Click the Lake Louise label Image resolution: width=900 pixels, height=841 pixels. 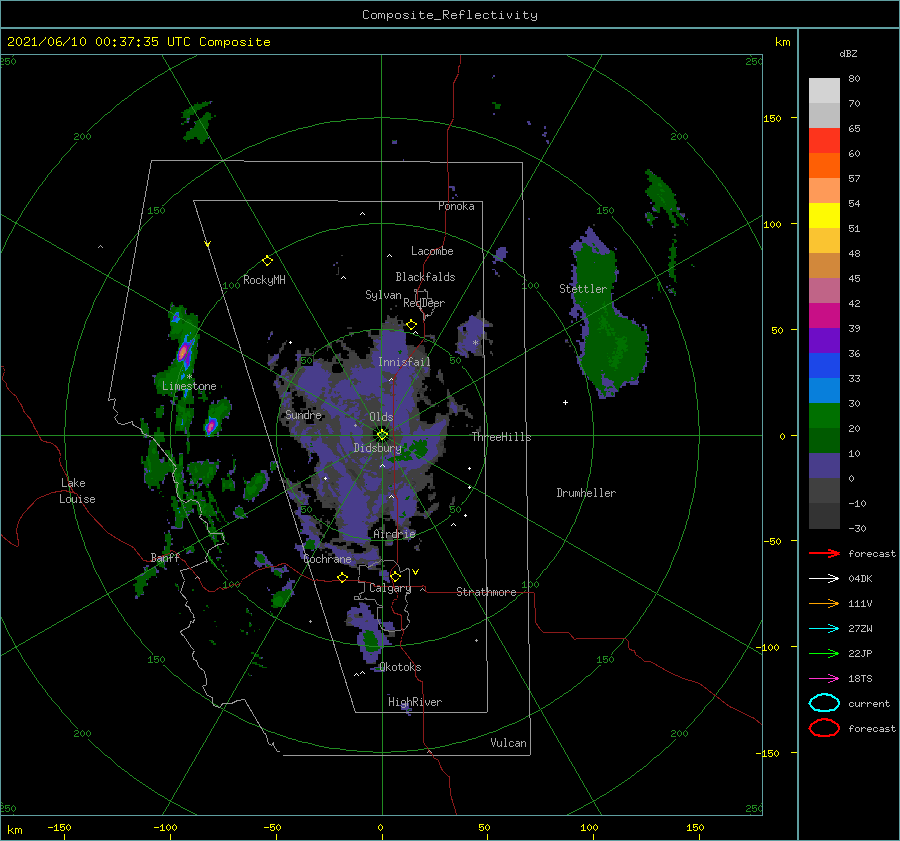(77, 491)
